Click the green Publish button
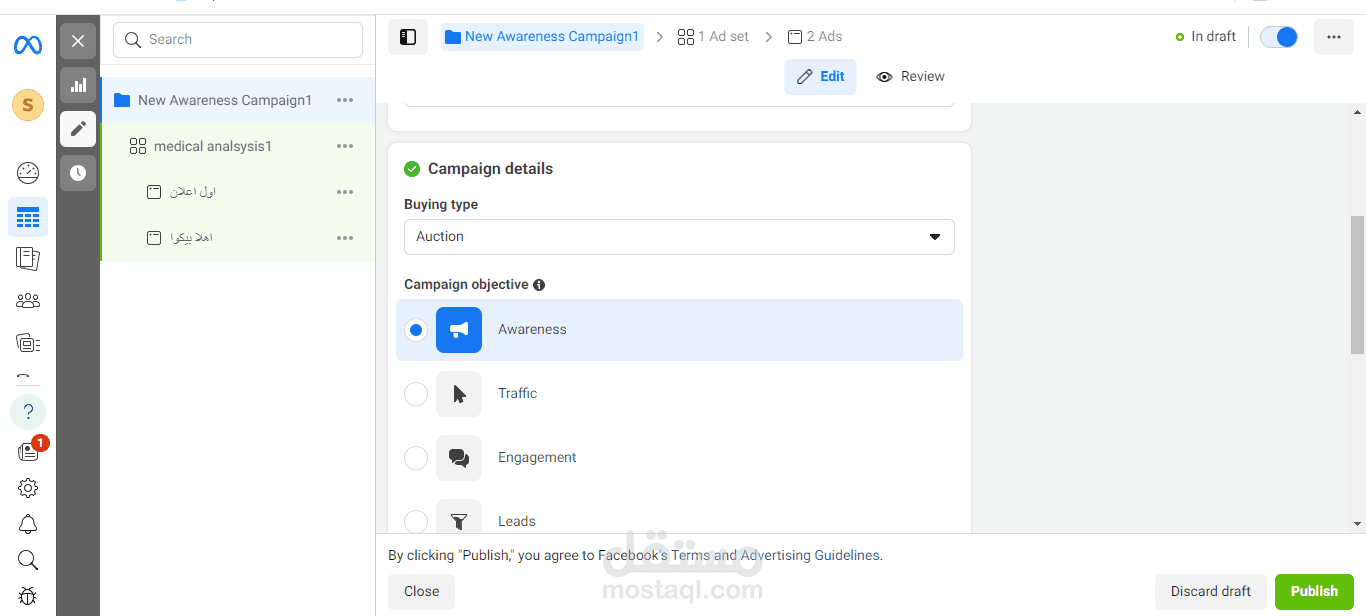Image resolution: width=1366 pixels, height=616 pixels. [x=1313, y=591]
